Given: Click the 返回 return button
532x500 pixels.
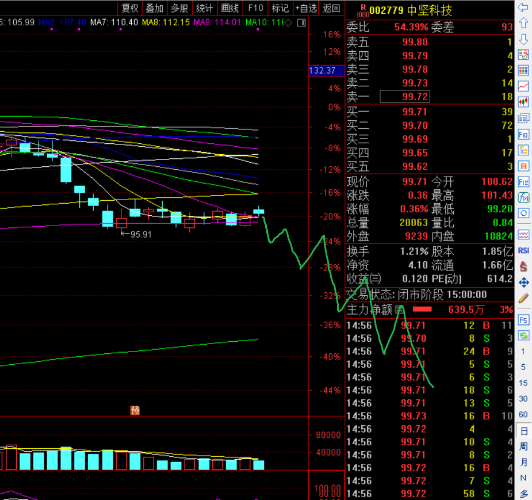Looking at the screenshot, I should point(331,8).
